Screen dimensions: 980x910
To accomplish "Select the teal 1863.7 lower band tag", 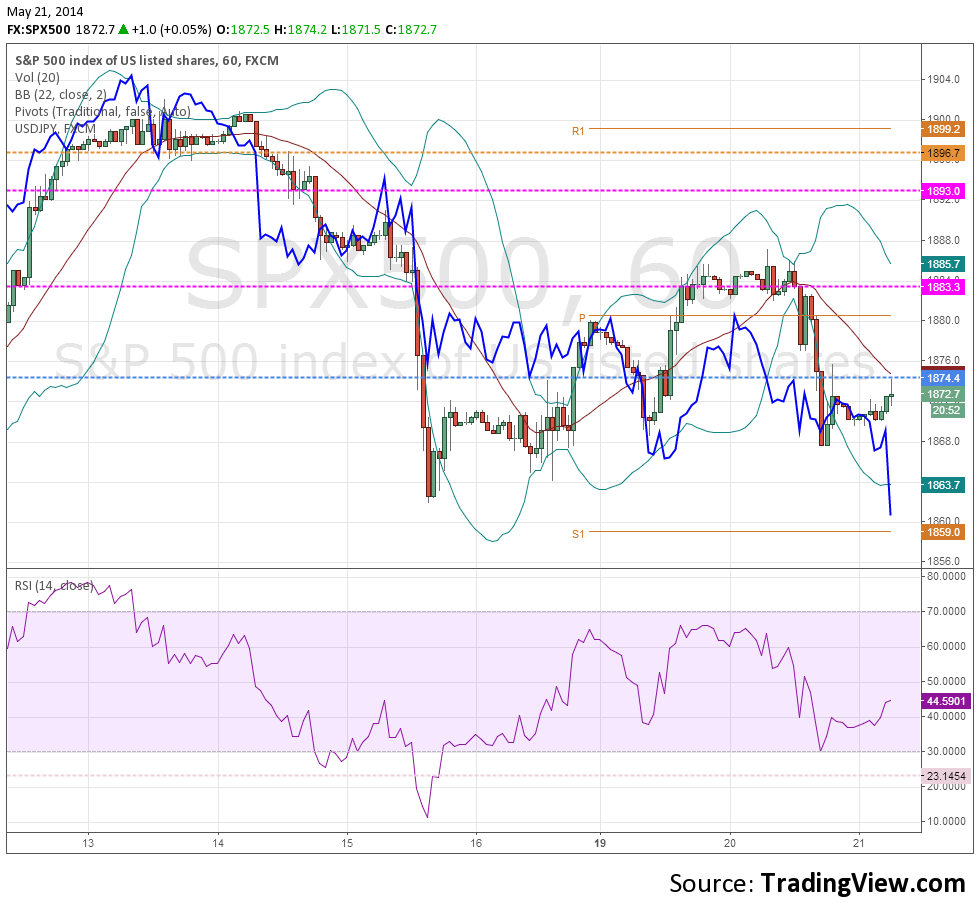I will coord(944,485).
